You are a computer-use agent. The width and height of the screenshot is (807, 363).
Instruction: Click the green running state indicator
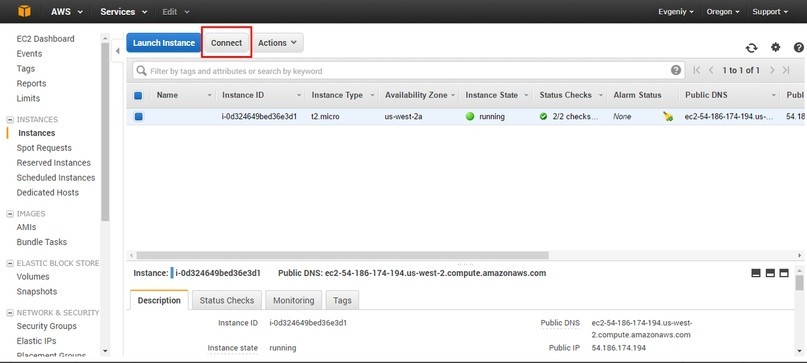coord(469,117)
